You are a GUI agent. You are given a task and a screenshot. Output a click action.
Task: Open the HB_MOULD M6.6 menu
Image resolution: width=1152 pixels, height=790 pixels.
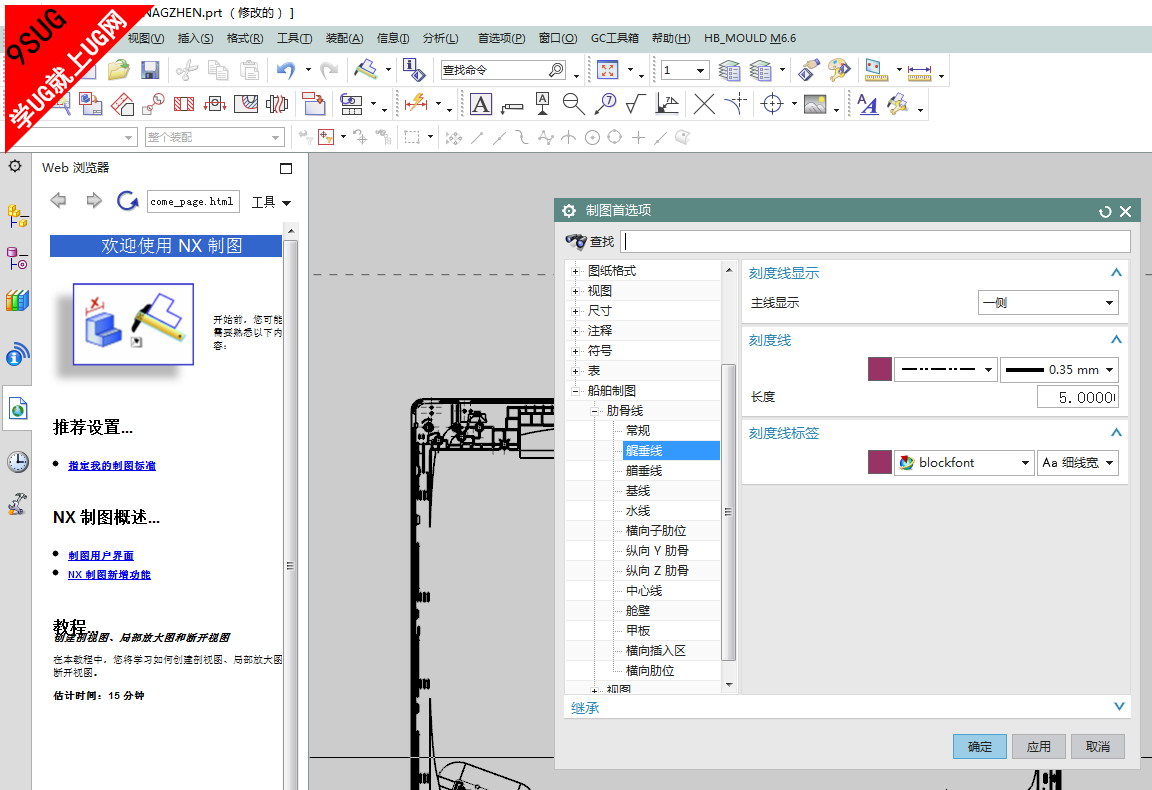tap(749, 38)
